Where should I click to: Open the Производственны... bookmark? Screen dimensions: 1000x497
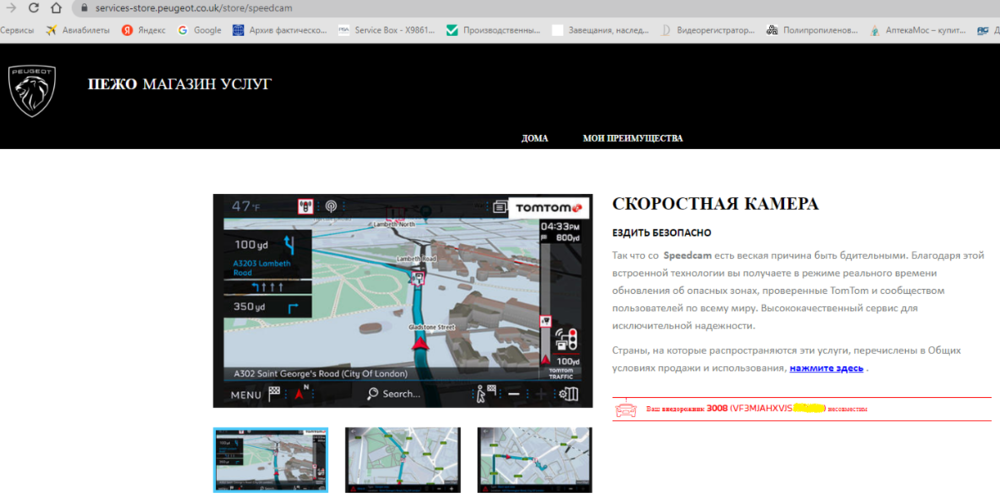(x=494, y=30)
